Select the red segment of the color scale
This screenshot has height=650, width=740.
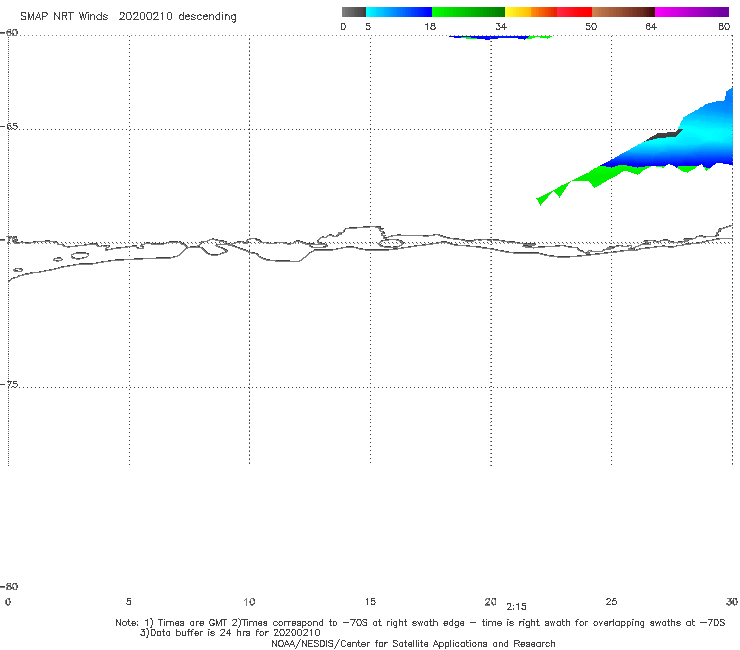click(x=574, y=12)
